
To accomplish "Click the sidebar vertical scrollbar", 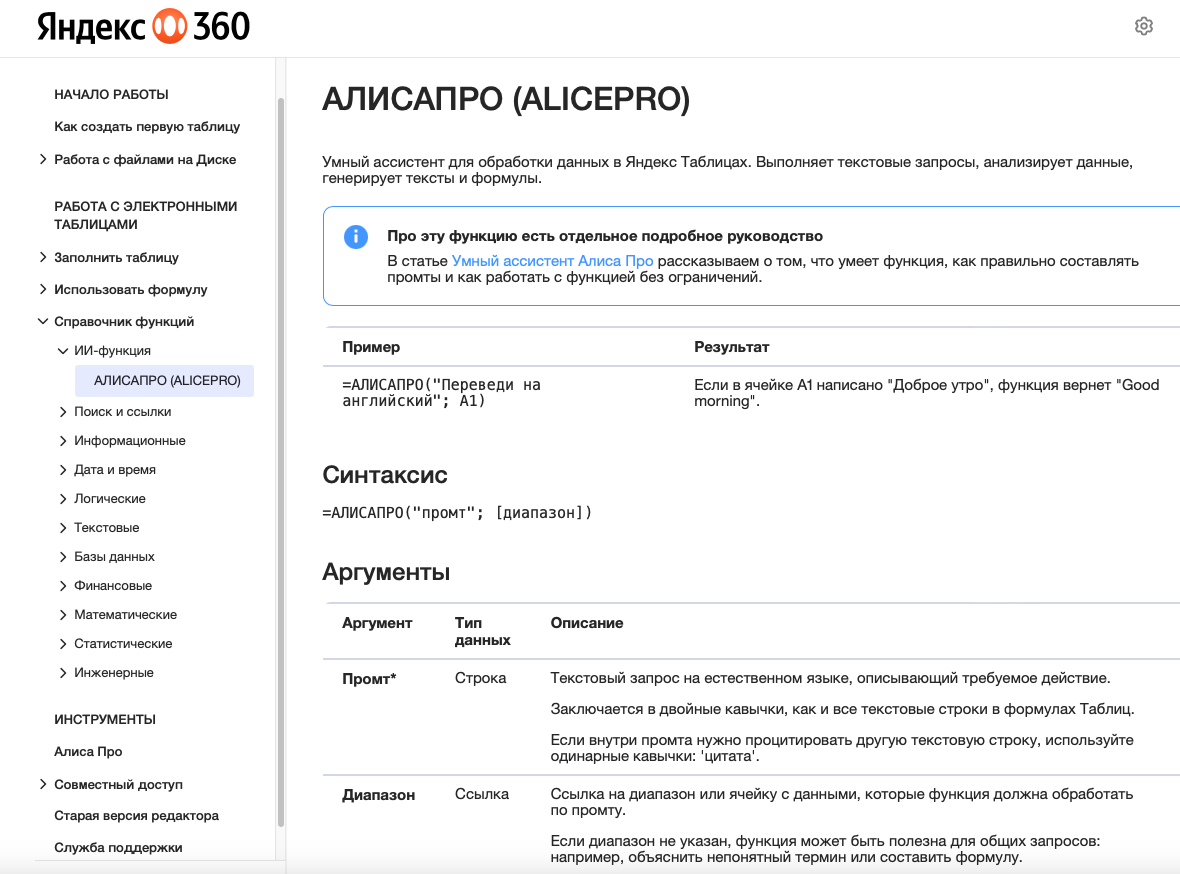I will point(281,460).
